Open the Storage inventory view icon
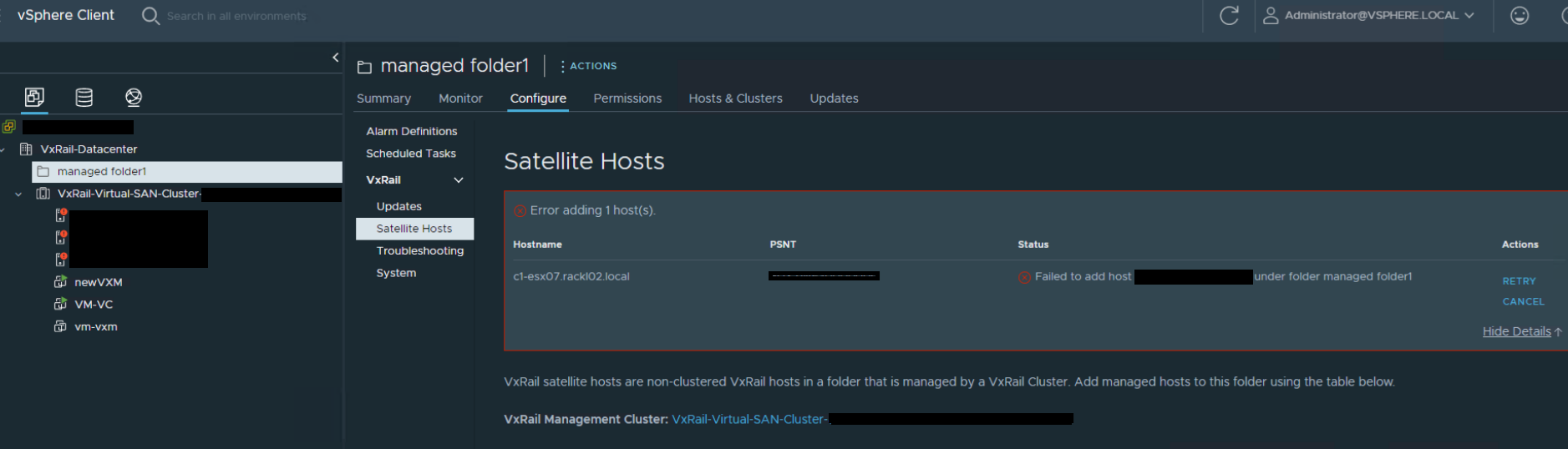The height and width of the screenshot is (449, 1568). point(84,97)
